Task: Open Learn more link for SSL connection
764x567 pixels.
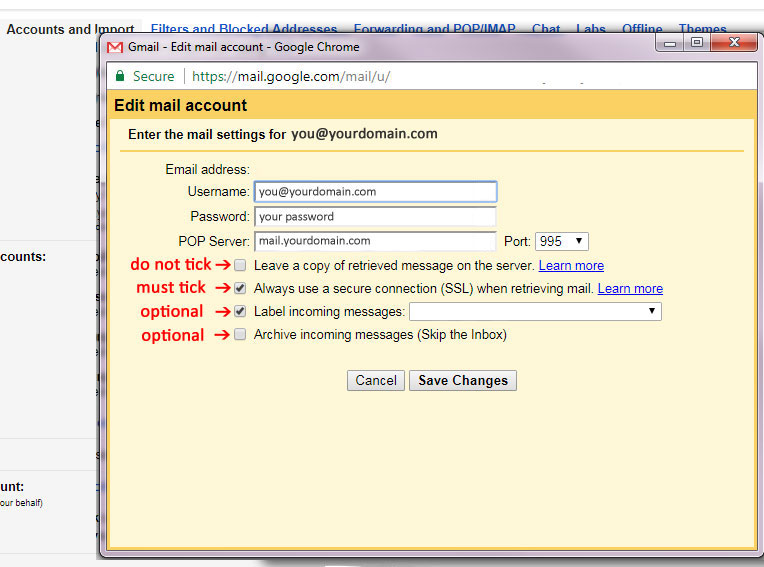Action: (630, 288)
